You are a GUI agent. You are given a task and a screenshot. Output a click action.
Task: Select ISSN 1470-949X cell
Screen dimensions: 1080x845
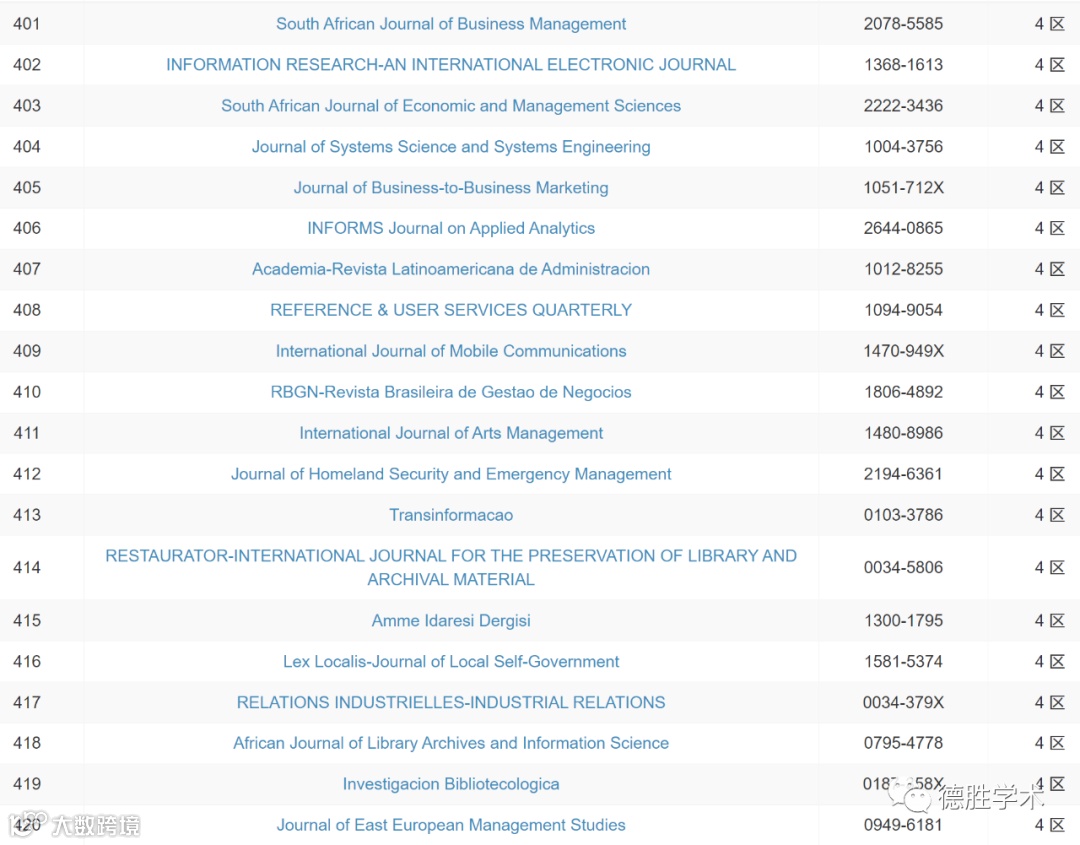coord(903,351)
